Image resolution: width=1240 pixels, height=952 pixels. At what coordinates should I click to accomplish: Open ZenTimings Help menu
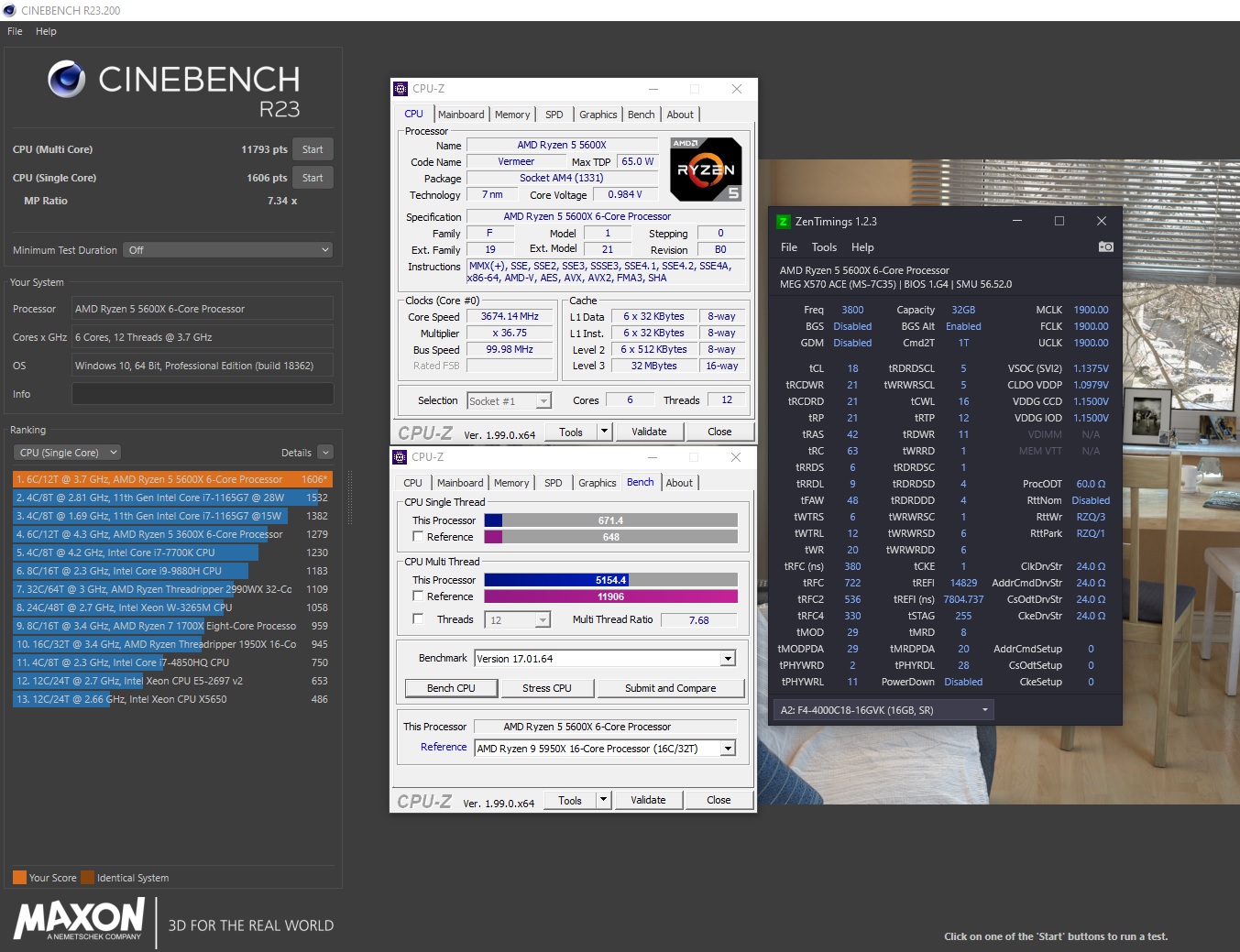pyautogui.click(x=862, y=247)
